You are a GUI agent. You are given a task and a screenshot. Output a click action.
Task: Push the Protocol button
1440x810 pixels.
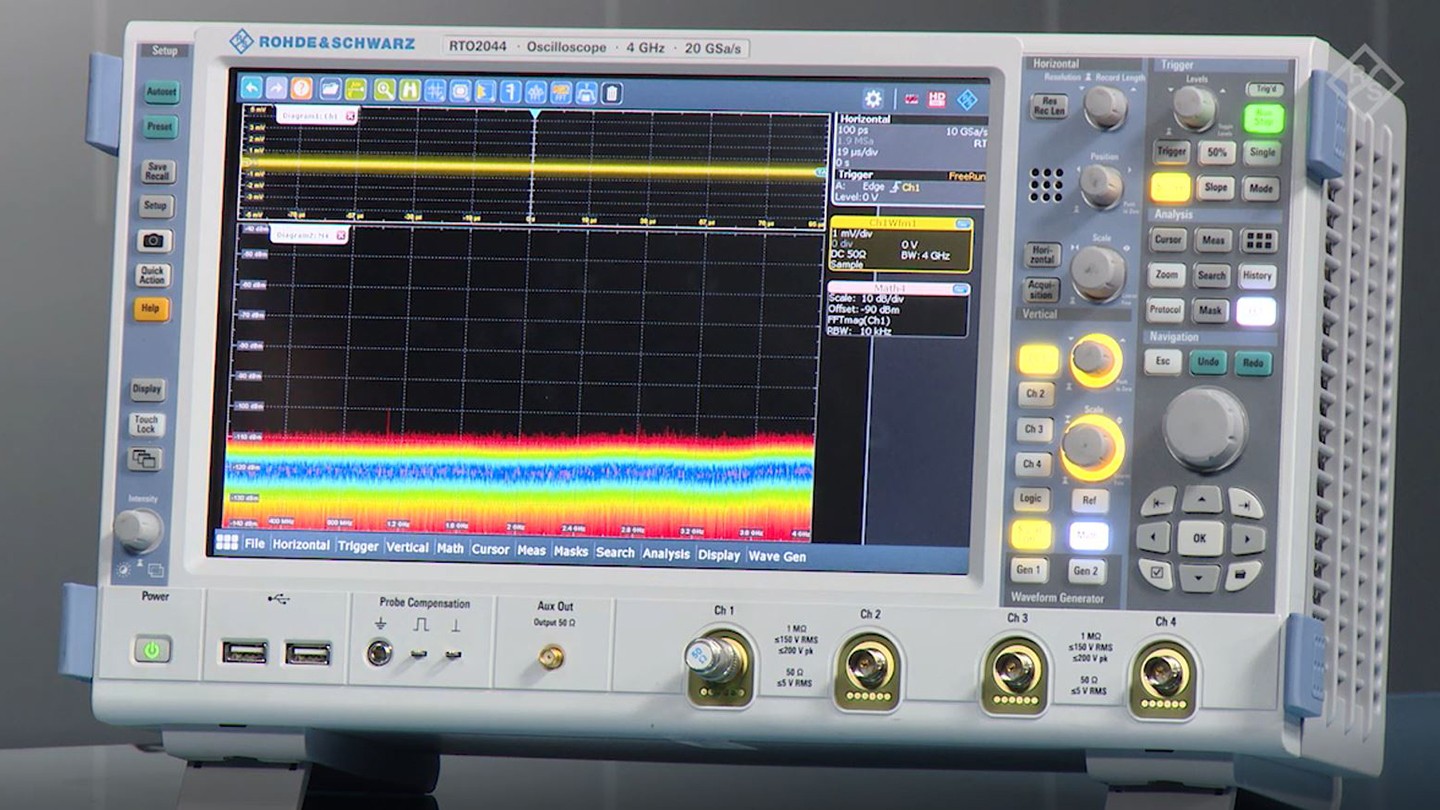(1165, 309)
